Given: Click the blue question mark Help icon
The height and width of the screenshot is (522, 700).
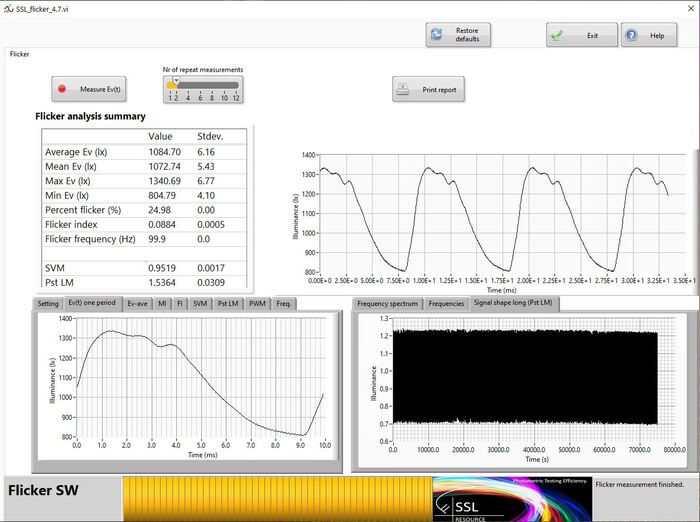Looking at the screenshot, I should (631, 35).
